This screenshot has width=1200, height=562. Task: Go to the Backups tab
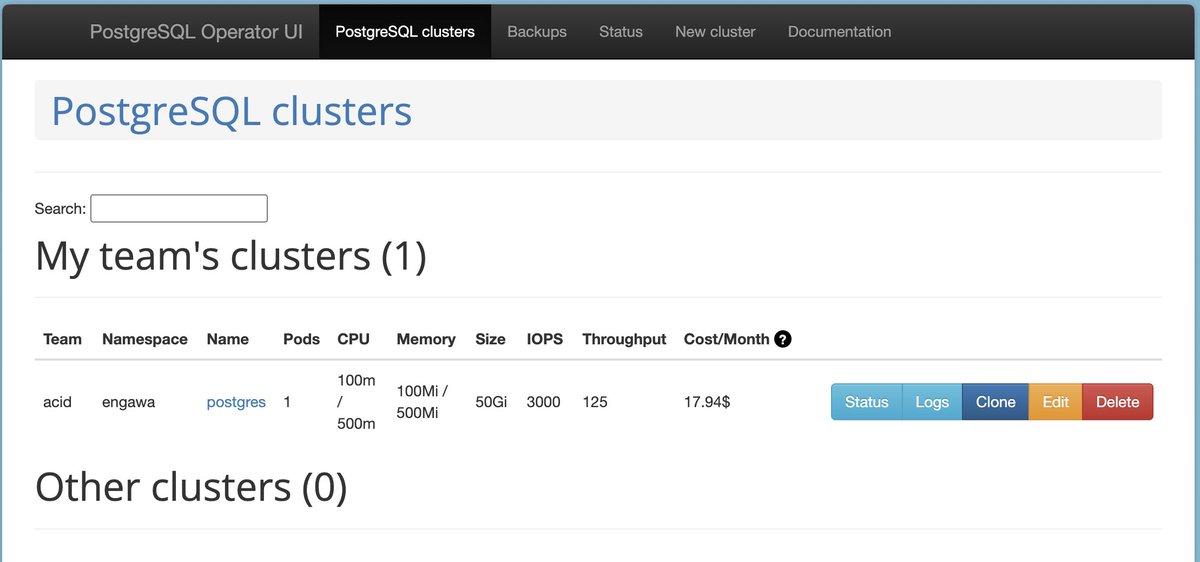point(537,31)
